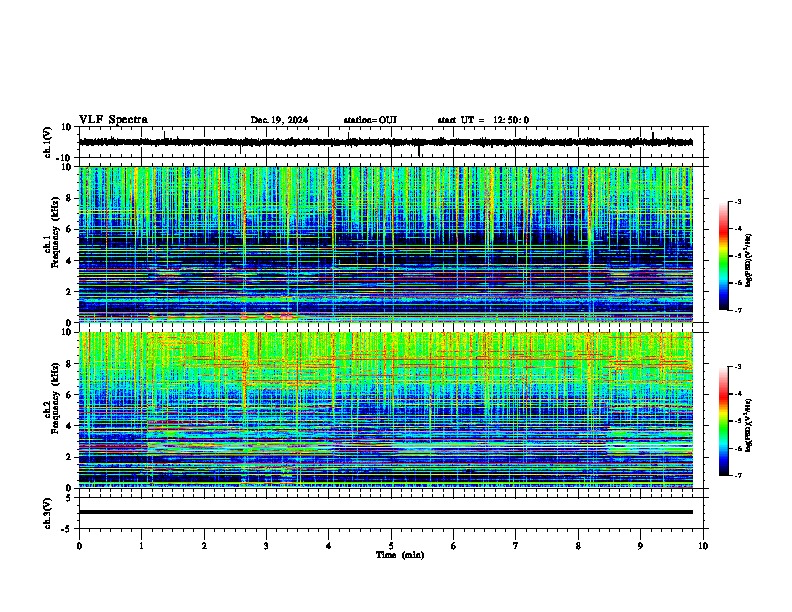The height and width of the screenshot is (612, 792).
Task: Click the "-3" label on ch.1 color bar
Action: 738,202
